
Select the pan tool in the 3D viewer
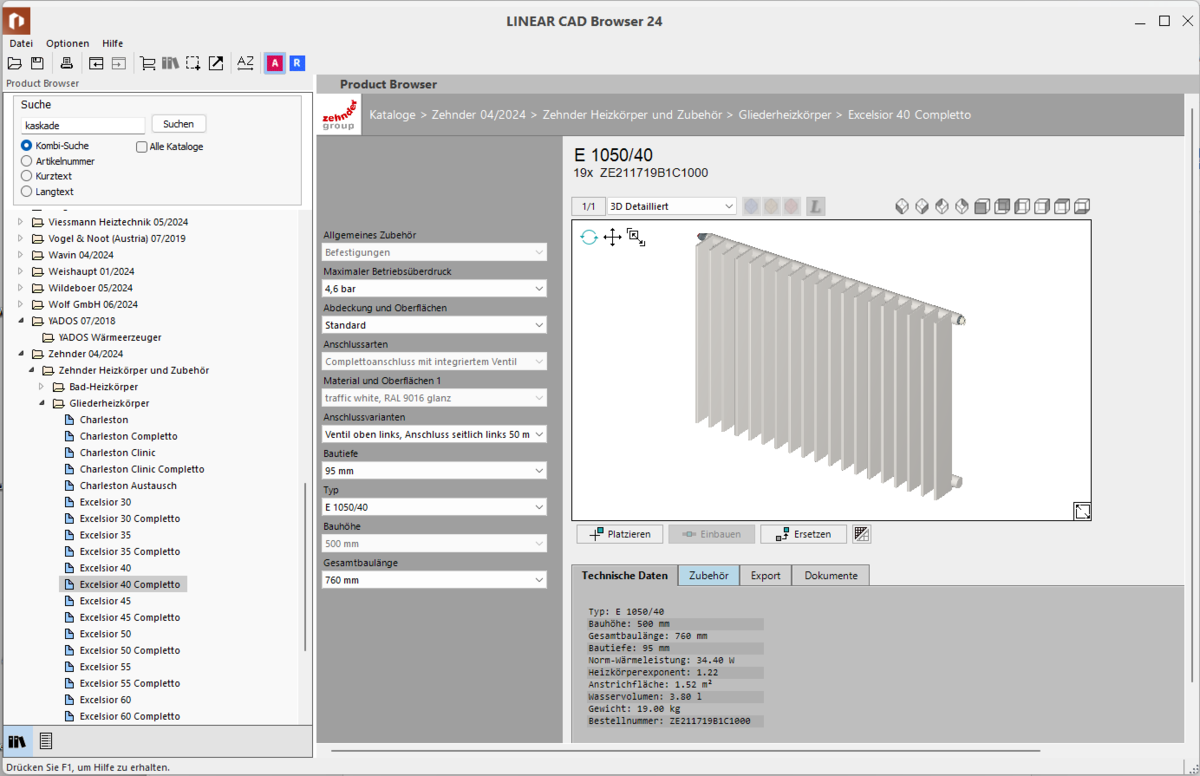click(x=612, y=237)
